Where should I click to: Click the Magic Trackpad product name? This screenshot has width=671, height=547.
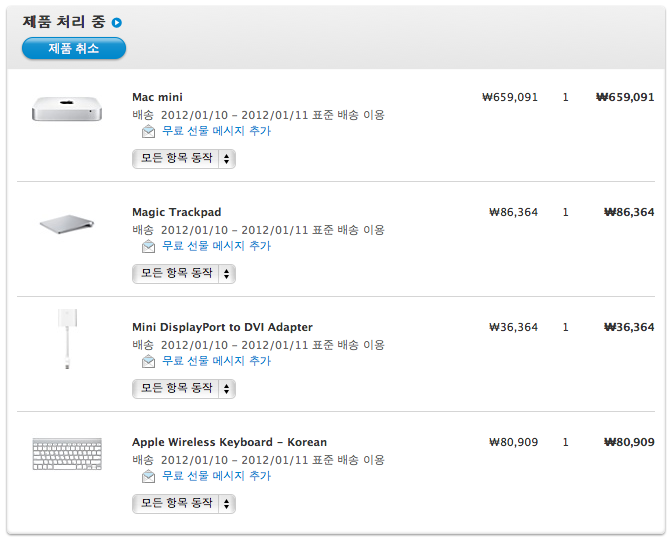click(x=177, y=213)
